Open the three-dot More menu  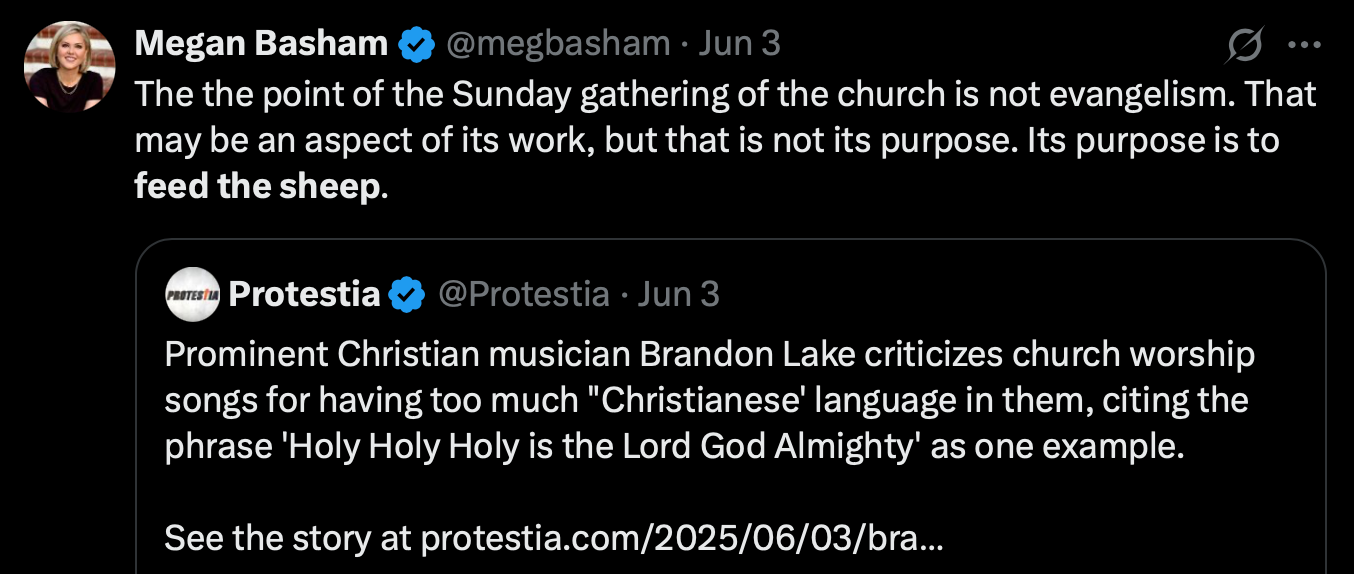[1304, 44]
